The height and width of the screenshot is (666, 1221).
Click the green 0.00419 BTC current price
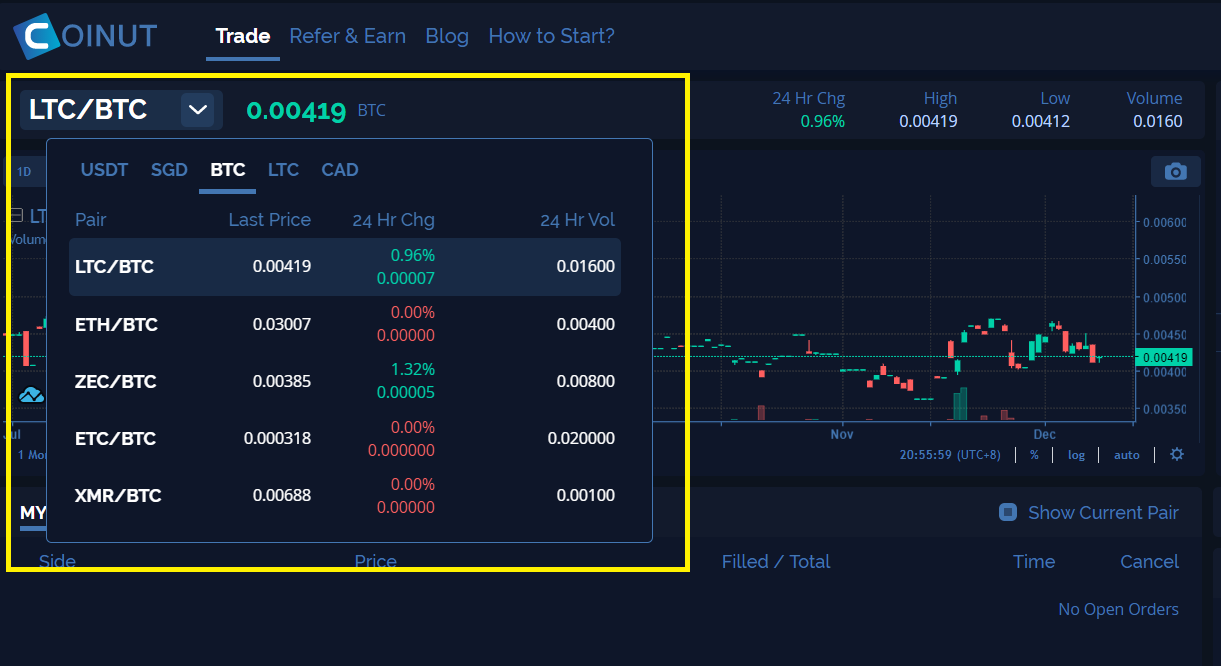pos(296,110)
